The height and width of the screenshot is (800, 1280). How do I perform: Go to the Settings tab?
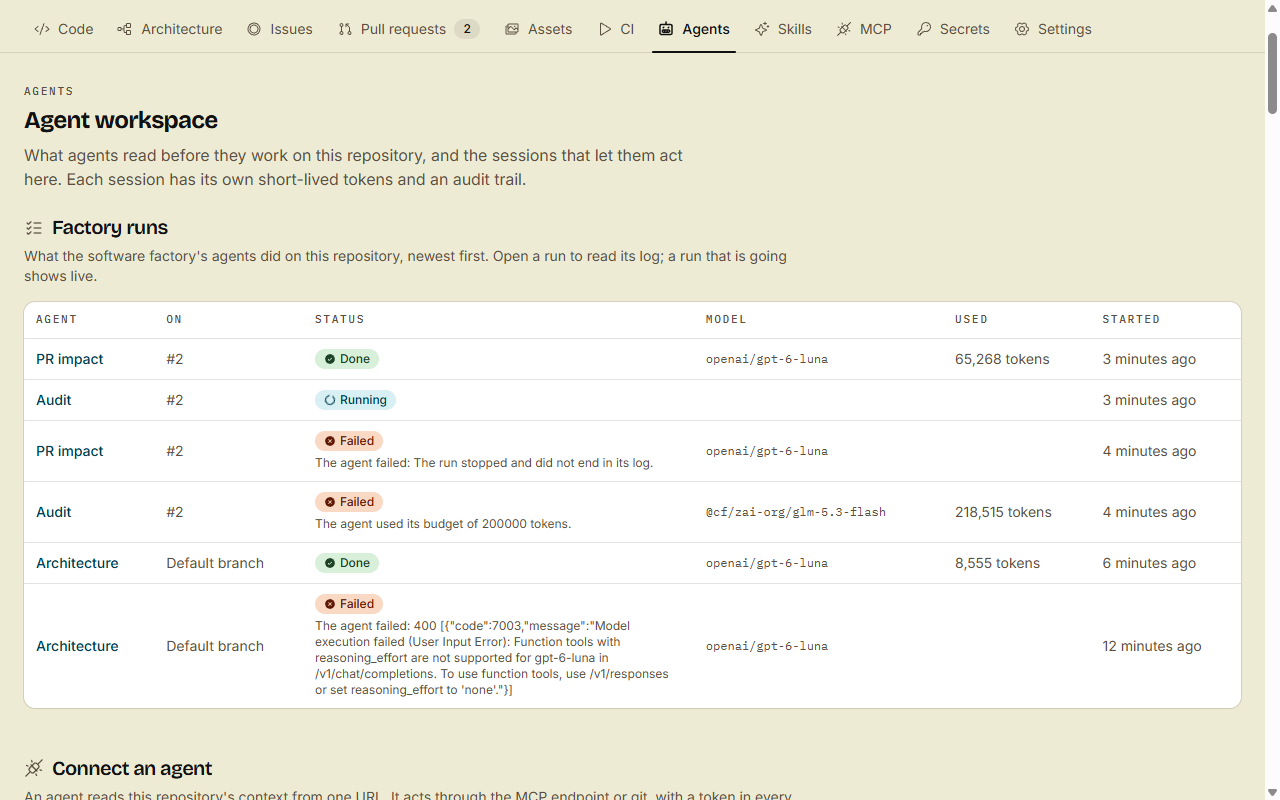tap(1053, 29)
